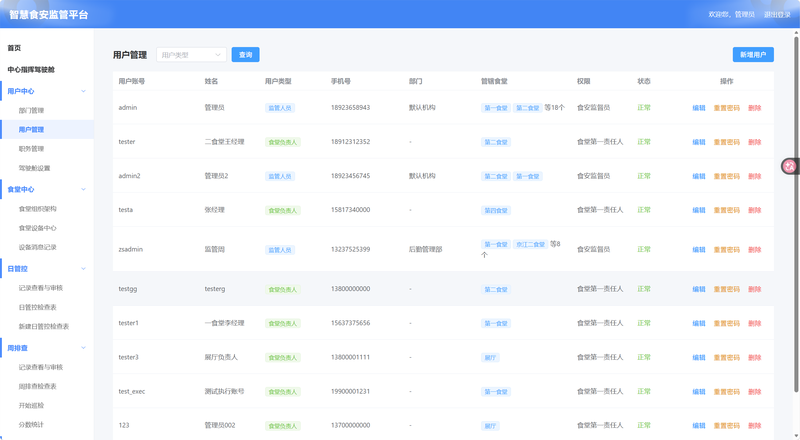Image resolution: width=800 pixels, height=440 pixels.
Task: Click the 后勤管理部 department cell
Action: pos(426,250)
